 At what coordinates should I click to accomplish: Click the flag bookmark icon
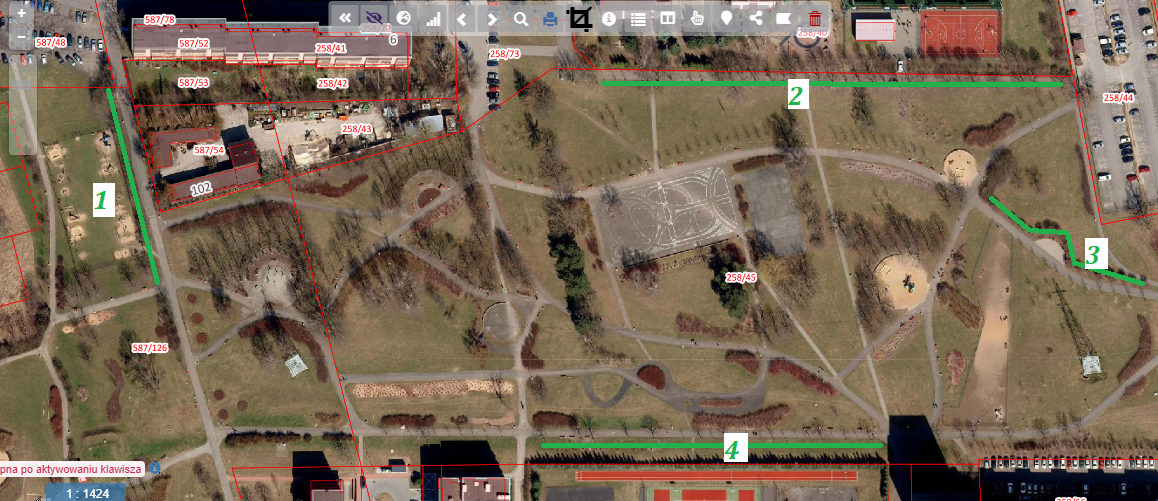click(785, 18)
